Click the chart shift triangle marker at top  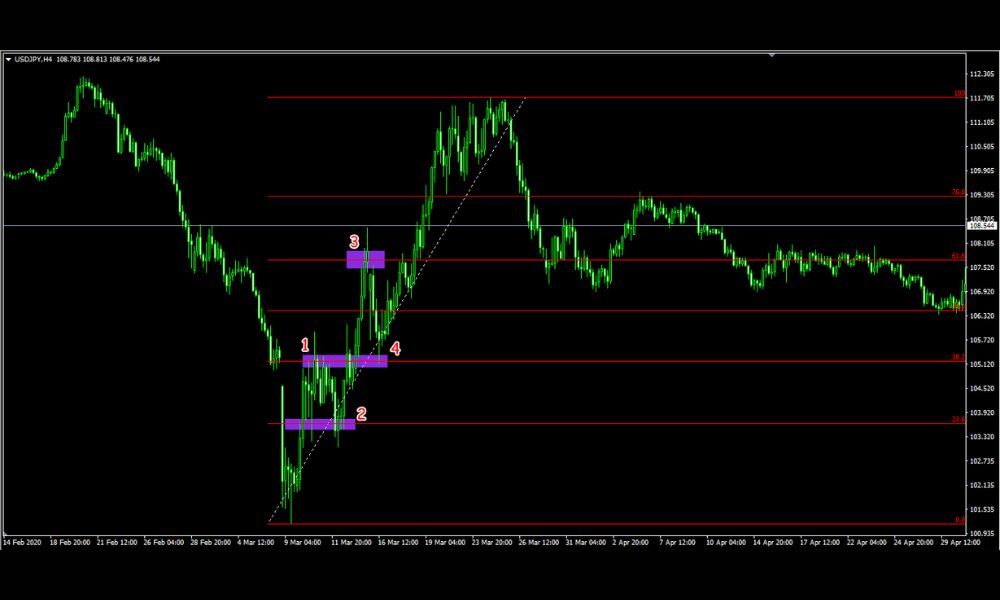(x=771, y=56)
